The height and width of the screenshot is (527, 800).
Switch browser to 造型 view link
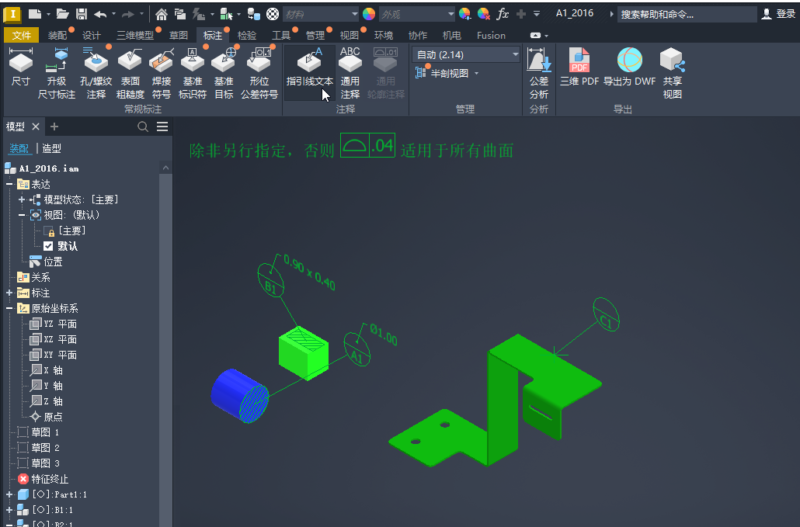[x=52, y=148]
